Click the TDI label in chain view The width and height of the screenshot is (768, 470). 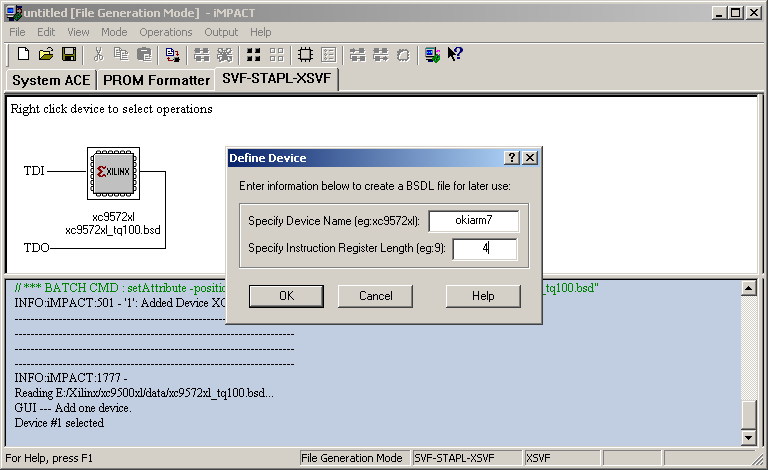coord(34,171)
